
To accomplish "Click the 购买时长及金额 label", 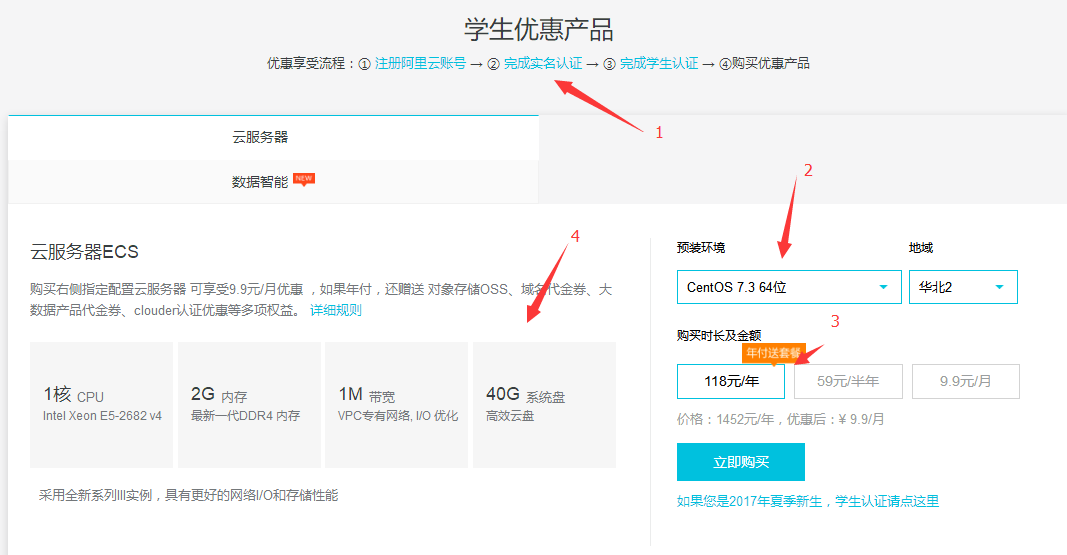I will click(x=719, y=335).
